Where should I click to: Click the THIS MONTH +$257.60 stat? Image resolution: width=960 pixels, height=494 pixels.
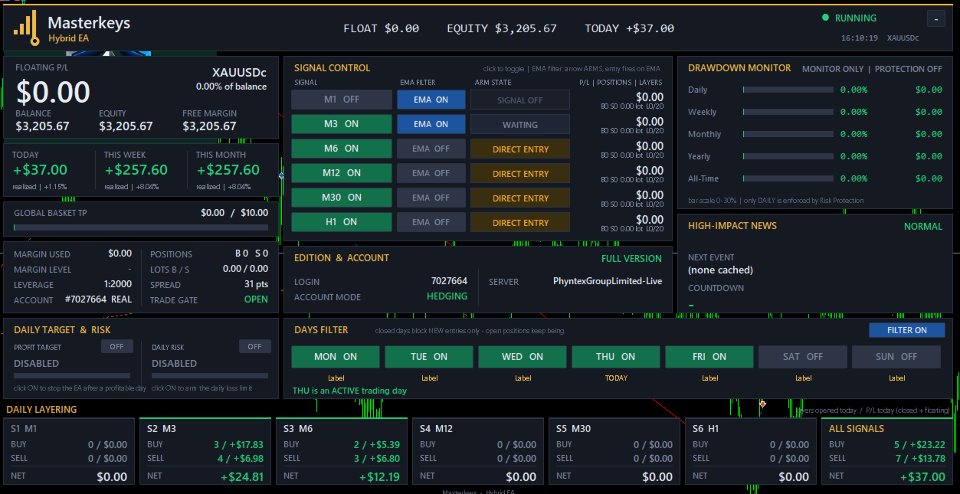click(228, 170)
